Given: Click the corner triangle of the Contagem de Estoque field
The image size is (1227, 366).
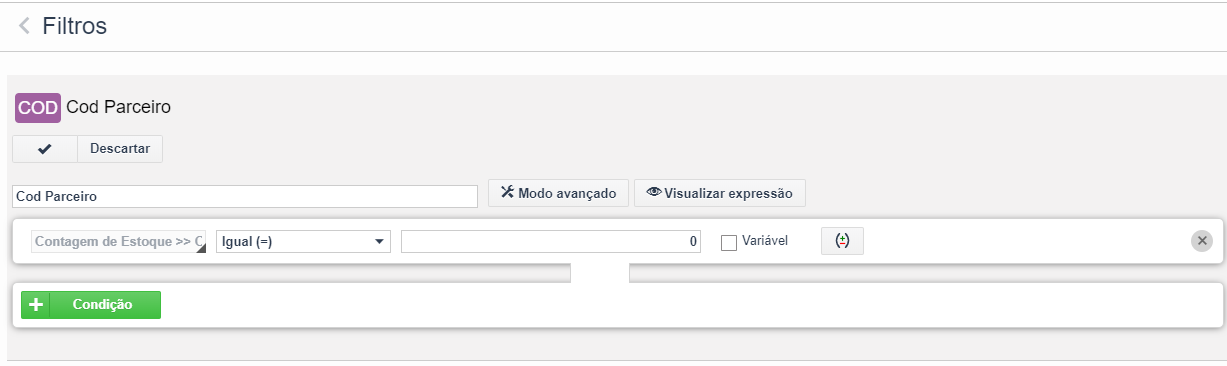Looking at the screenshot, I should tap(201, 248).
